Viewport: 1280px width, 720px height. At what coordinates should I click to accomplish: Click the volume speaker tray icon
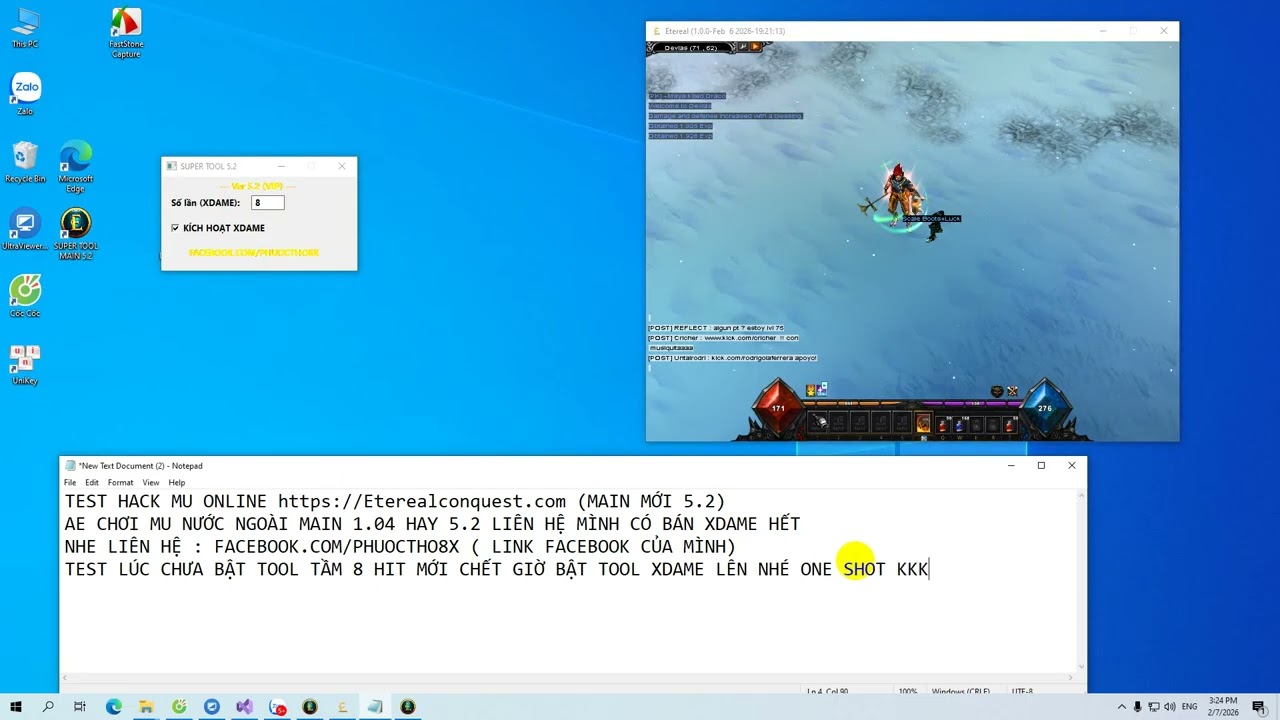(x=1171, y=707)
